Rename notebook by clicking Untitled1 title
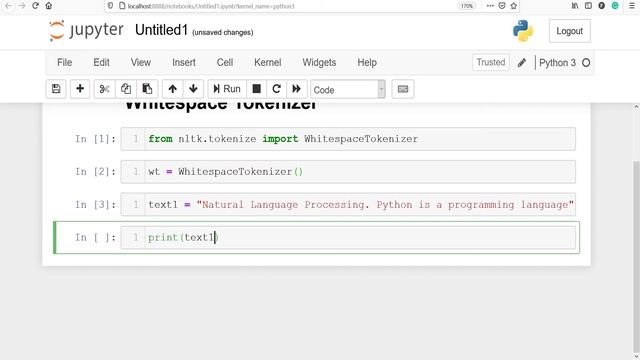The height and width of the screenshot is (360, 640). click(162, 30)
